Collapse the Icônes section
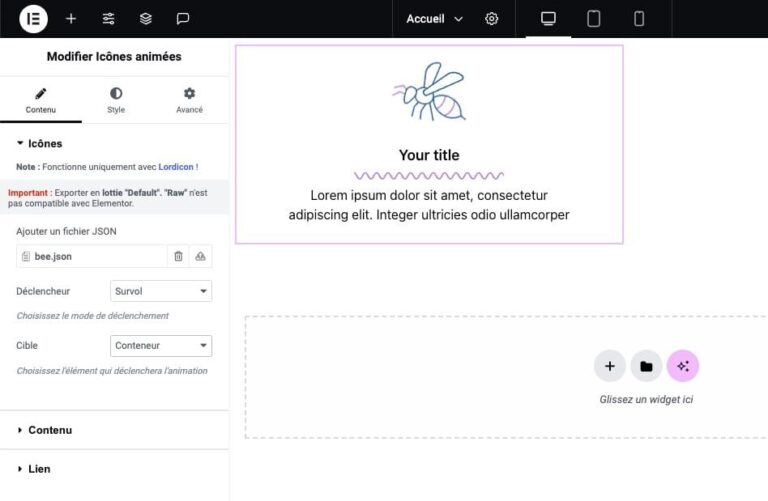The image size is (768, 501). pos(40,143)
